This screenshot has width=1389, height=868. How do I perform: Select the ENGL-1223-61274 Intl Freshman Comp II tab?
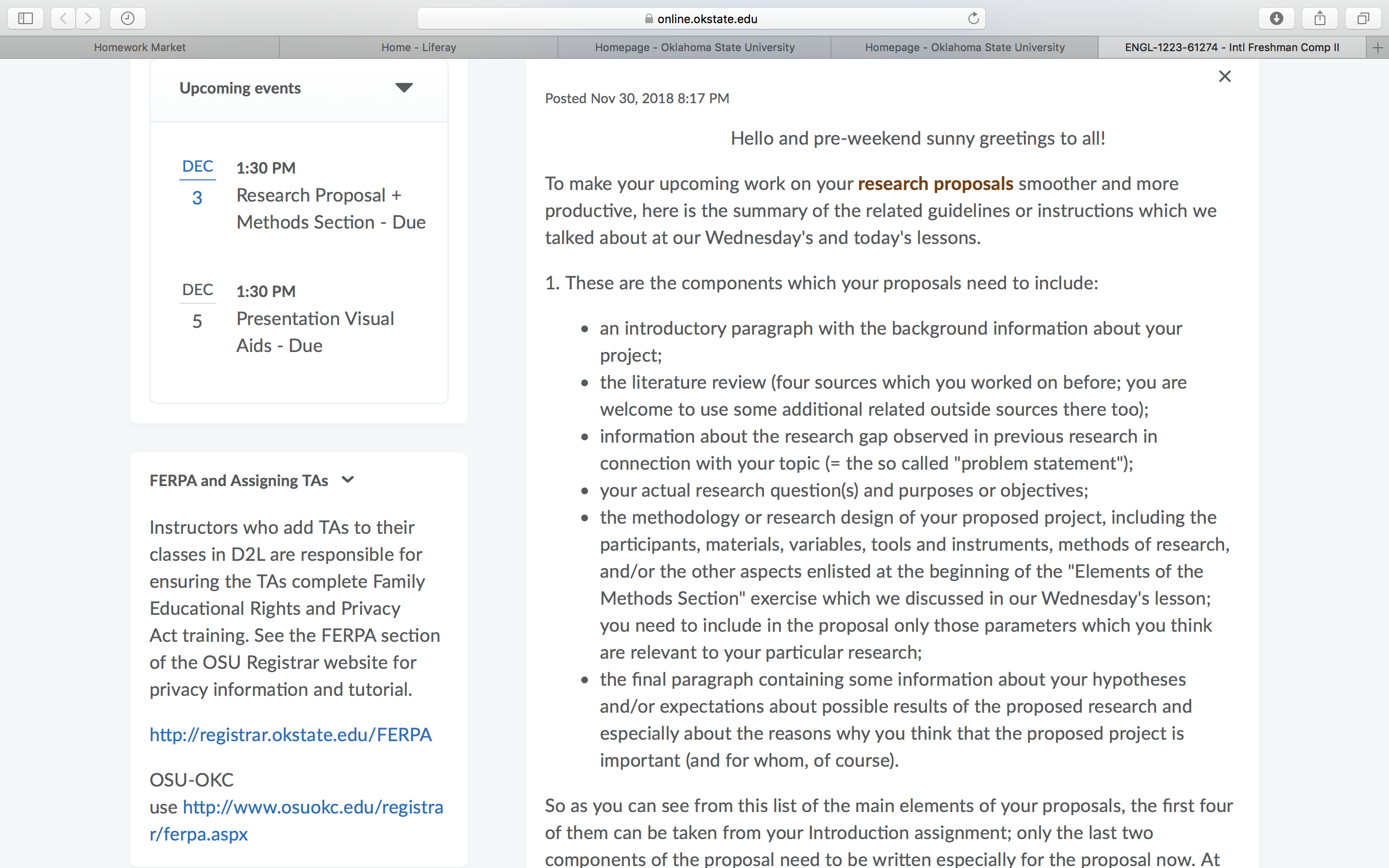click(1232, 48)
